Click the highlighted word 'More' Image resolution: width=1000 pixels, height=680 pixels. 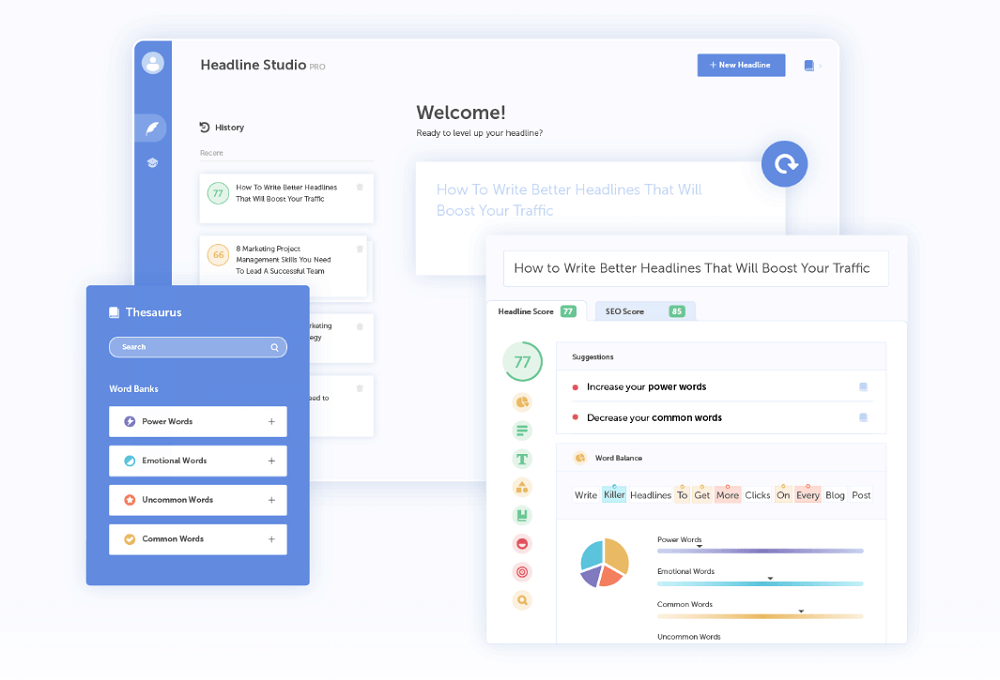click(x=727, y=495)
